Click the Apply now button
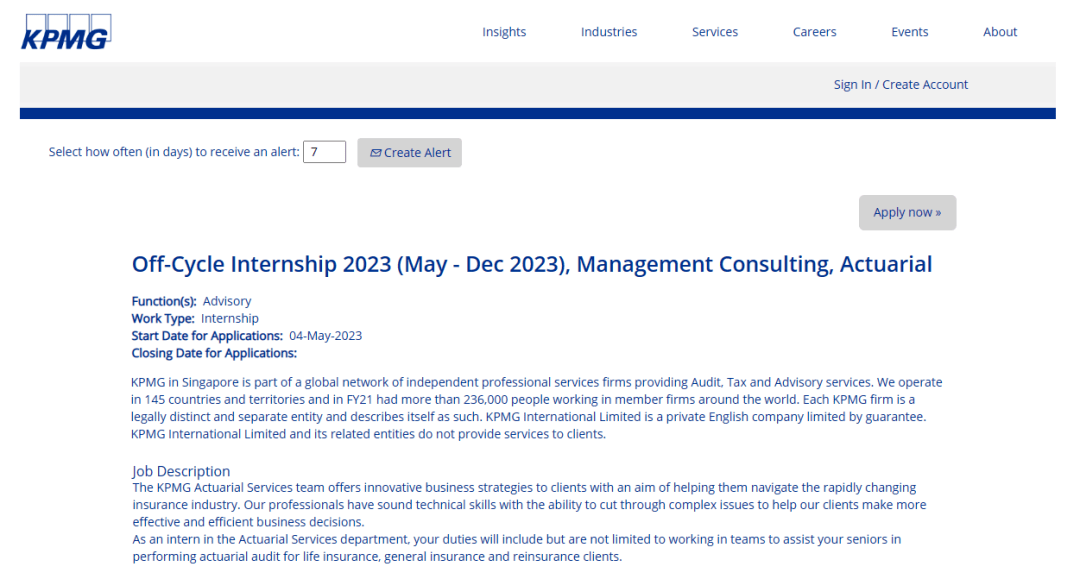 point(907,212)
